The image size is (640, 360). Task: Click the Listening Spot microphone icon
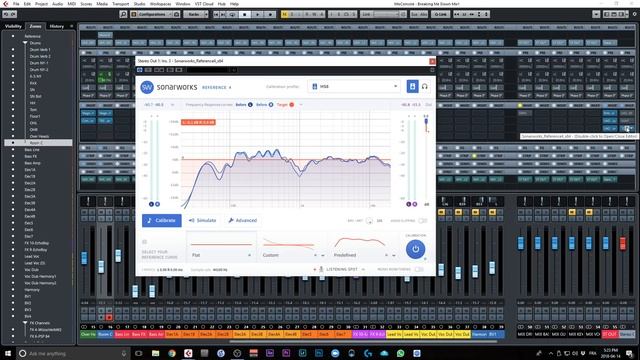pos(321,269)
